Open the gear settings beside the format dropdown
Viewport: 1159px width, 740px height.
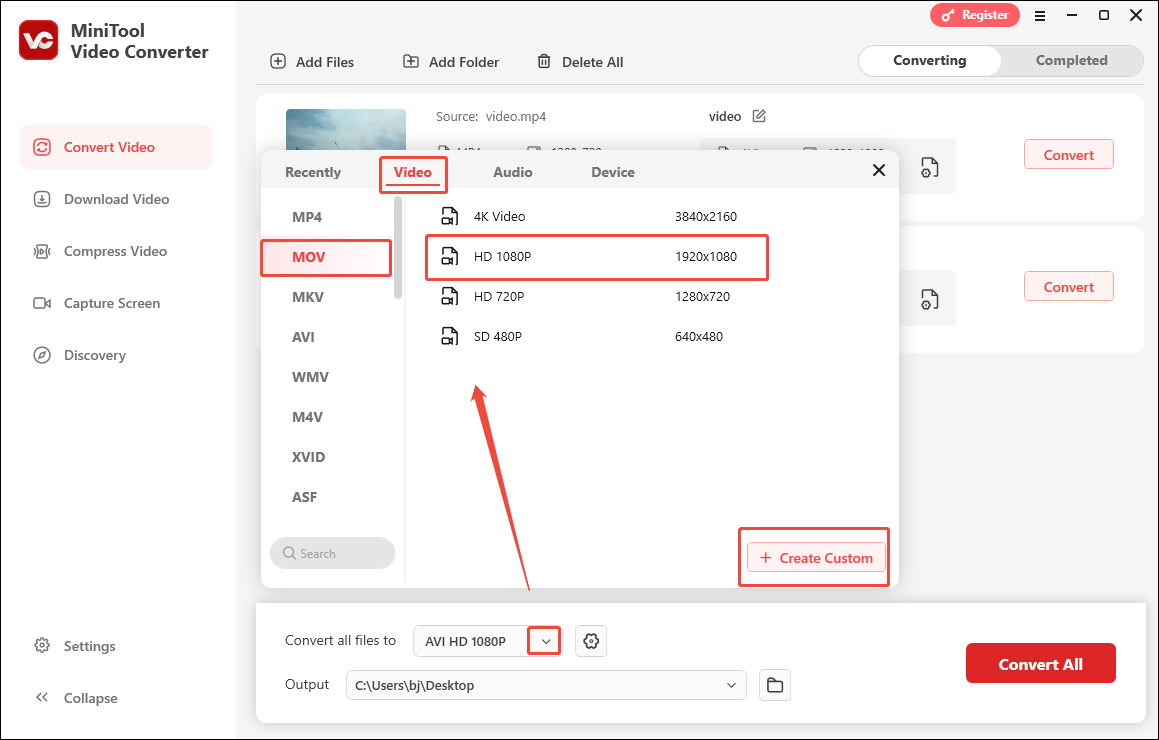pos(590,640)
